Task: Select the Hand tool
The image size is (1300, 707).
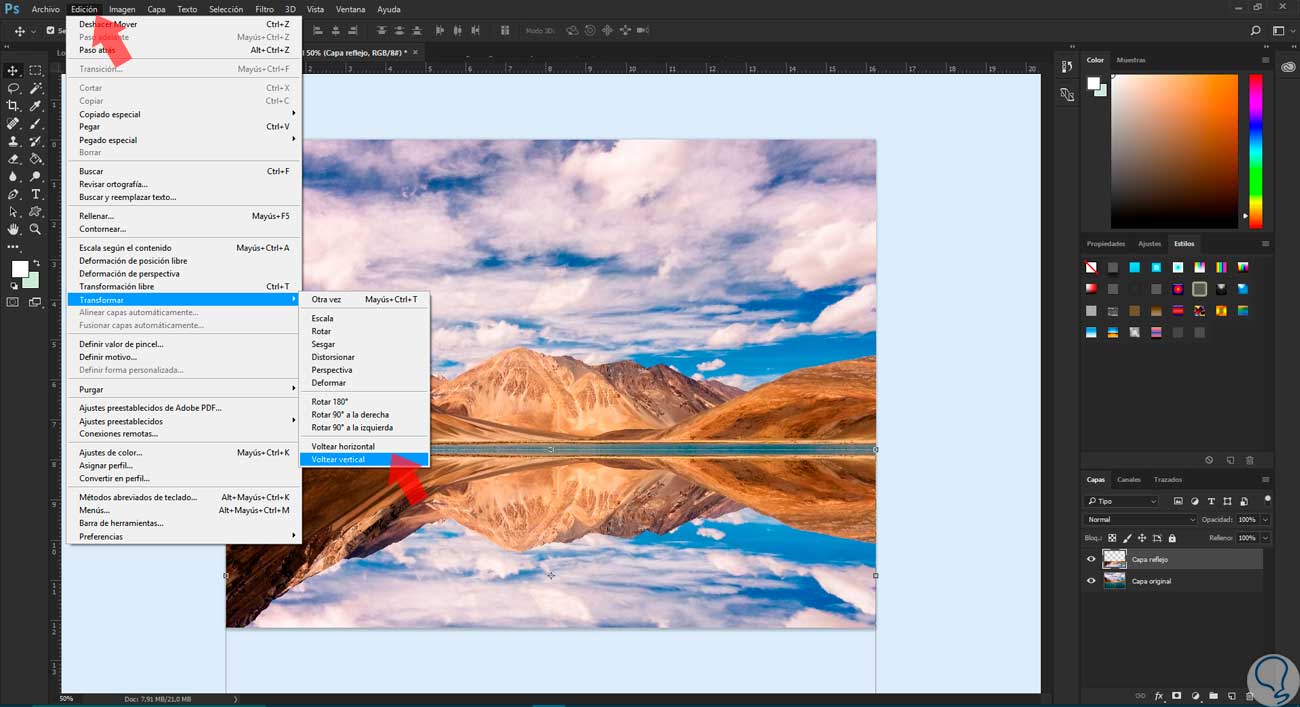Action: (x=14, y=229)
